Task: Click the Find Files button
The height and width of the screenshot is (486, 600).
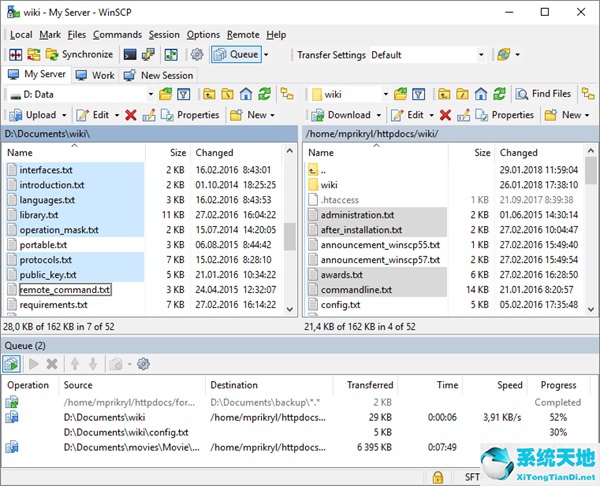Action: (543, 94)
